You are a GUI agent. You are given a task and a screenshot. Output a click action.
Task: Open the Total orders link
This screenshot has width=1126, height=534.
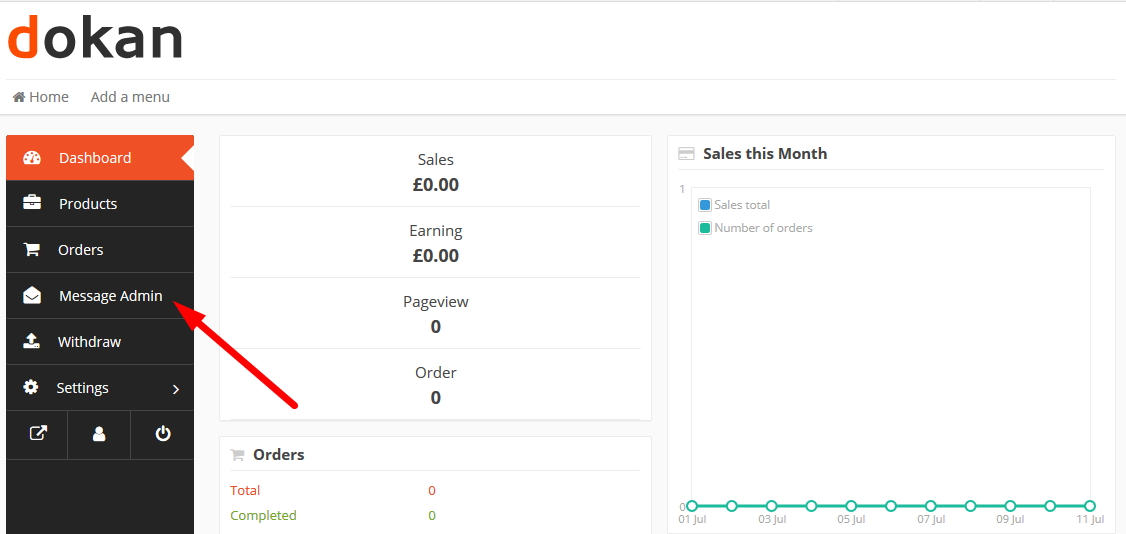245,491
